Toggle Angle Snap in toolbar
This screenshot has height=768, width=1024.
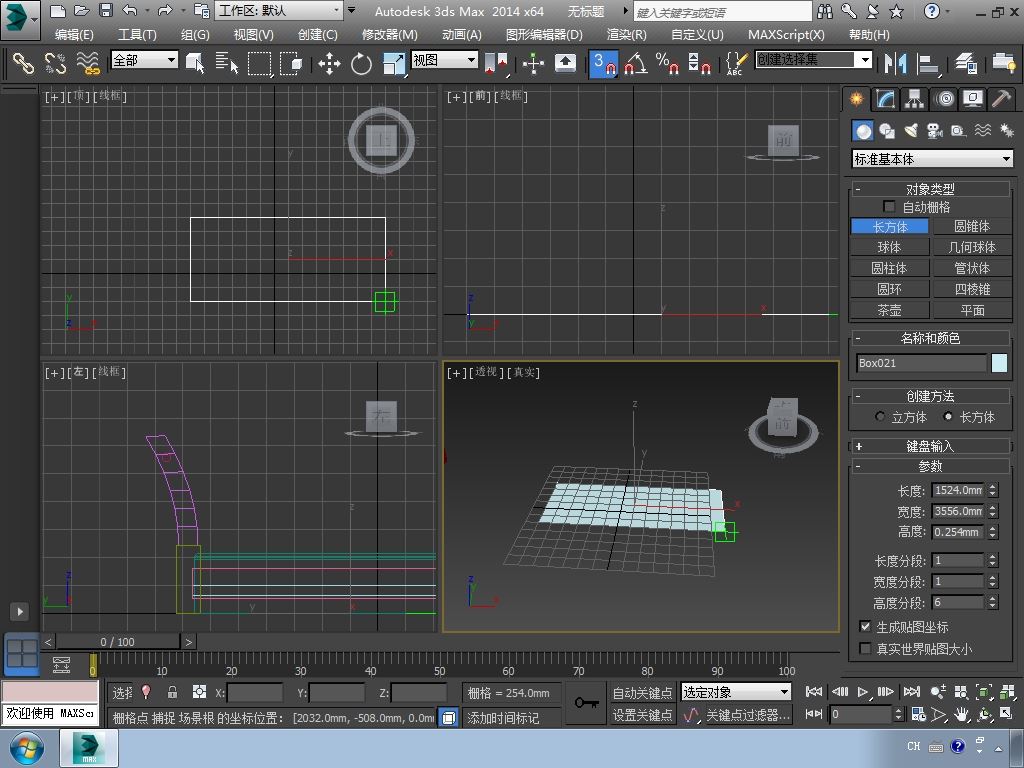point(635,63)
